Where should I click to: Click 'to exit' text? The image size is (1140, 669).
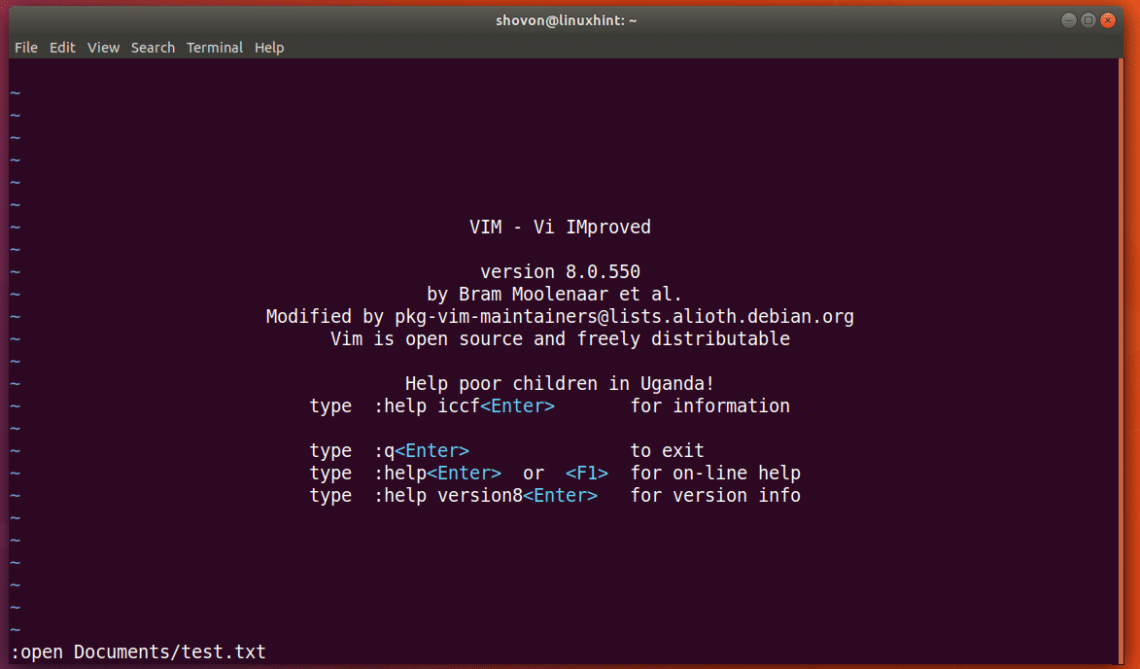[x=667, y=451]
